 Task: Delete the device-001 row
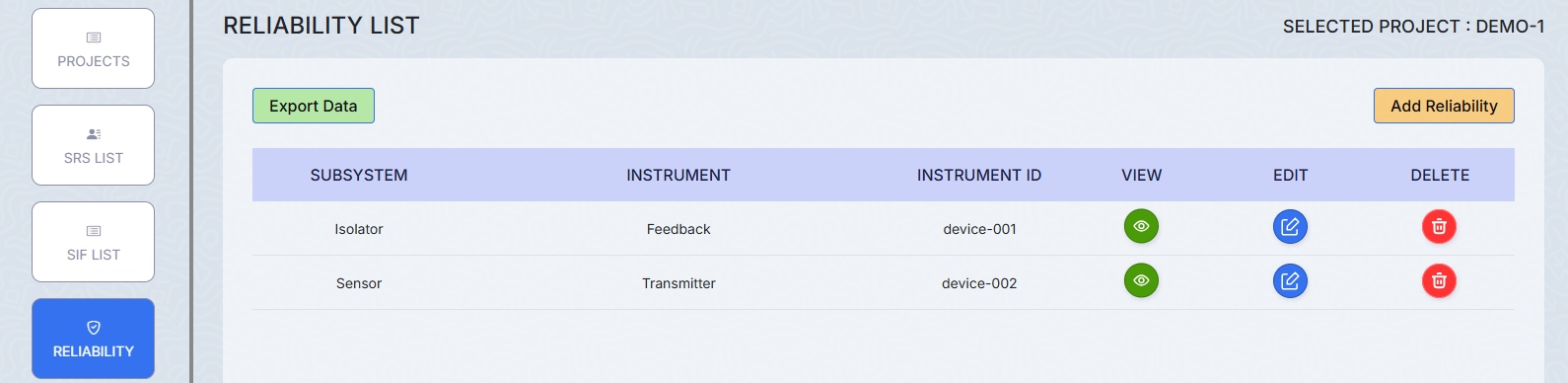point(1439,227)
